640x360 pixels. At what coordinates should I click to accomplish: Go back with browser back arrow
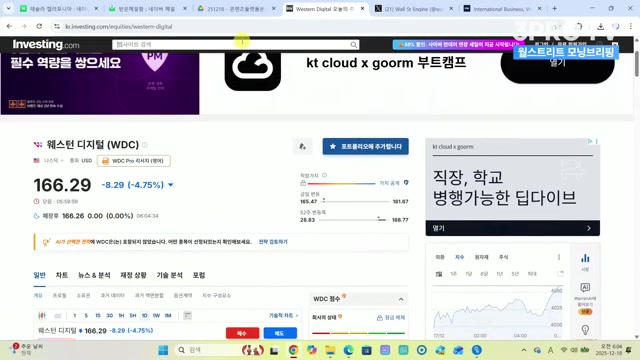click(x=9, y=26)
